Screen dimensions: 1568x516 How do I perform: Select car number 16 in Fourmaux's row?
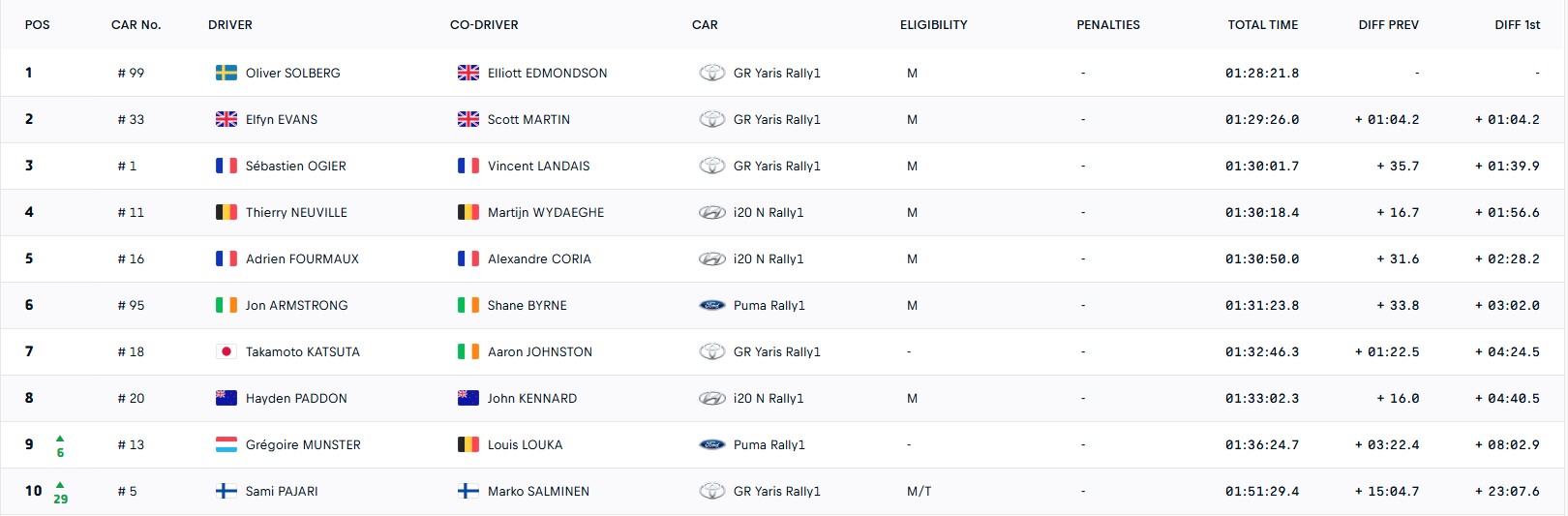click(131, 258)
